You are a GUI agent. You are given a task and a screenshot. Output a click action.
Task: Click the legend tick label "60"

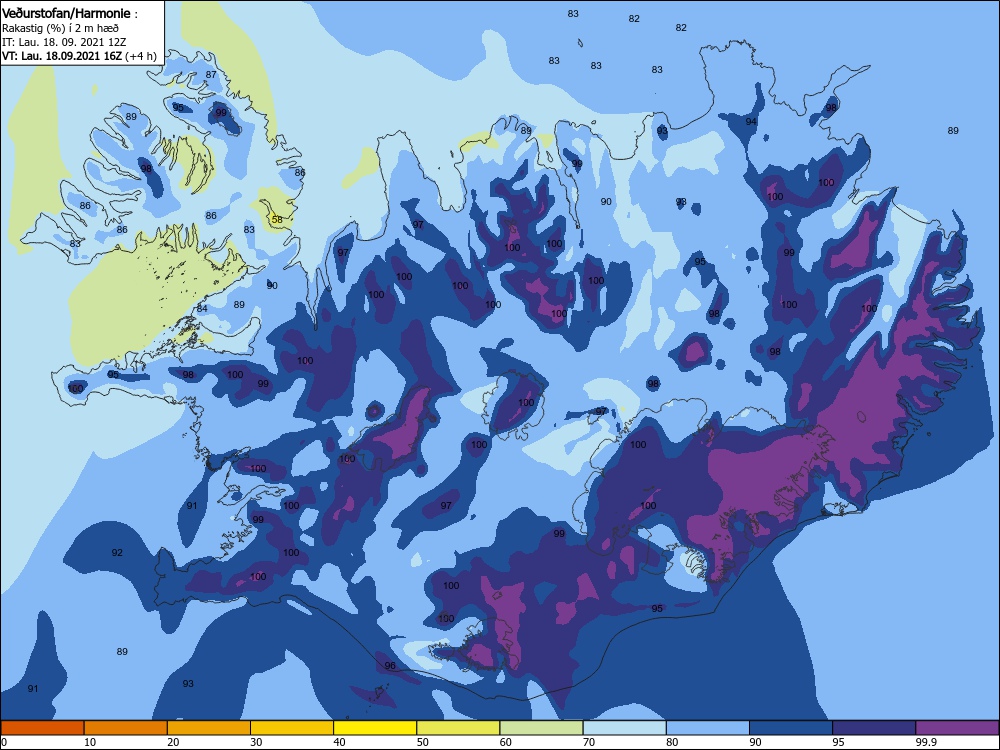coord(506,742)
